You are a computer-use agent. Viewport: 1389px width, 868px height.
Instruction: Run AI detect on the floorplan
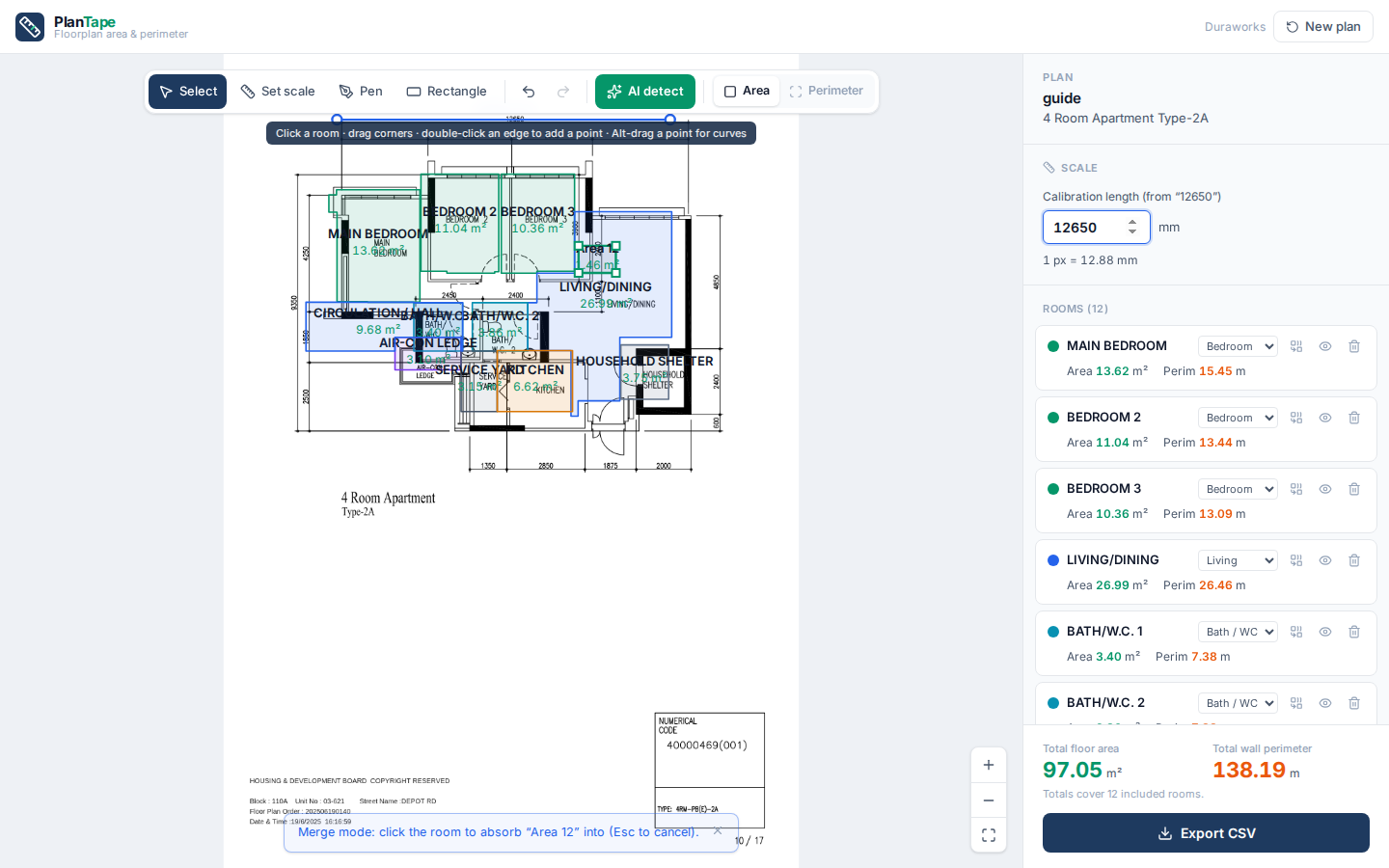pos(645,92)
